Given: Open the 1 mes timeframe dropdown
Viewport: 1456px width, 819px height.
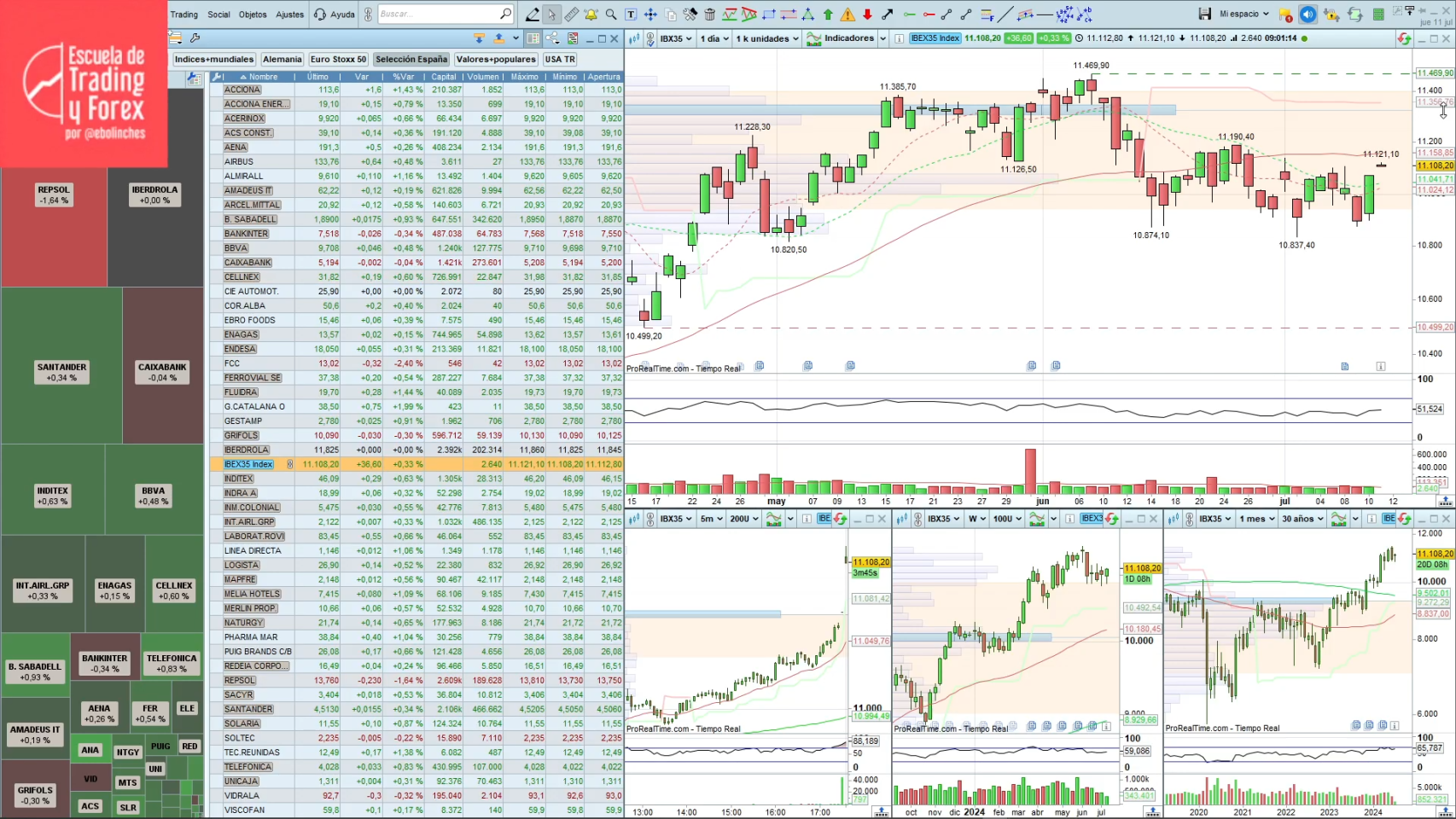Looking at the screenshot, I should [x=1256, y=519].
